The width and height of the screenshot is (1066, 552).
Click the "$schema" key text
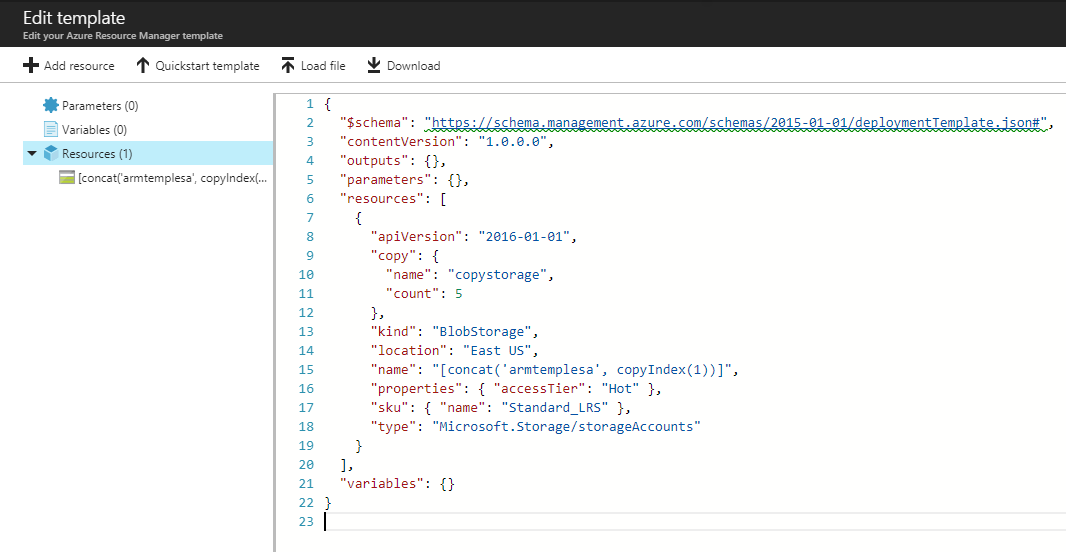(x=375, y=123)
